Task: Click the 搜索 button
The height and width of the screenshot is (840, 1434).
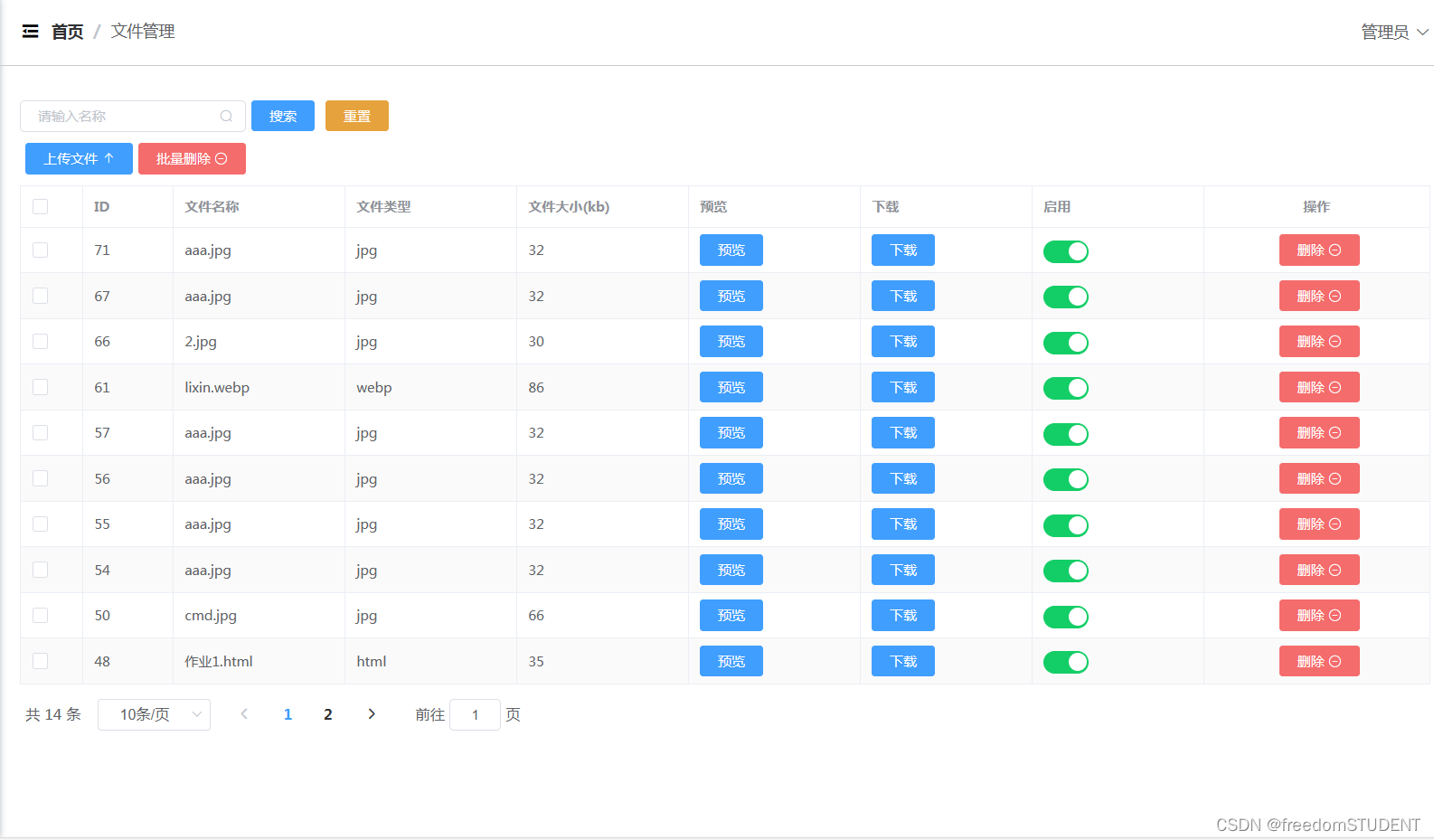Action: pos(283,116)
